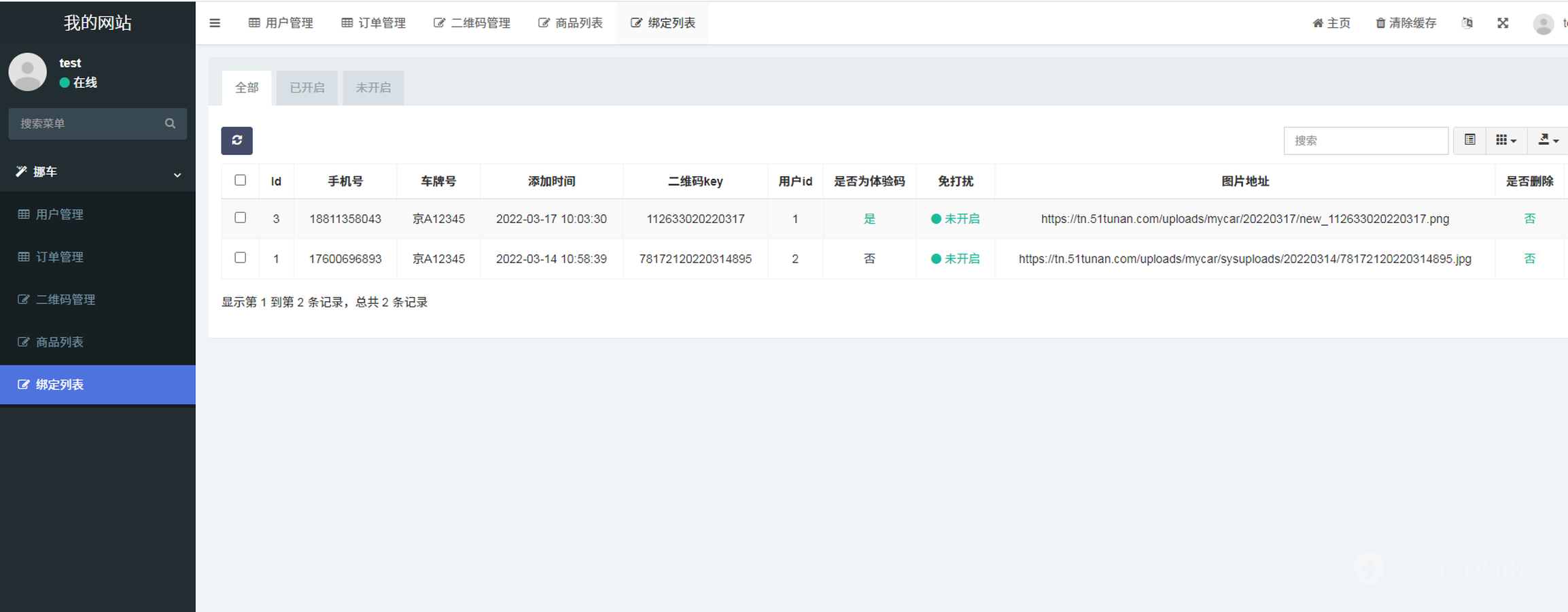Toggle table card view icon

point(1469,140)
